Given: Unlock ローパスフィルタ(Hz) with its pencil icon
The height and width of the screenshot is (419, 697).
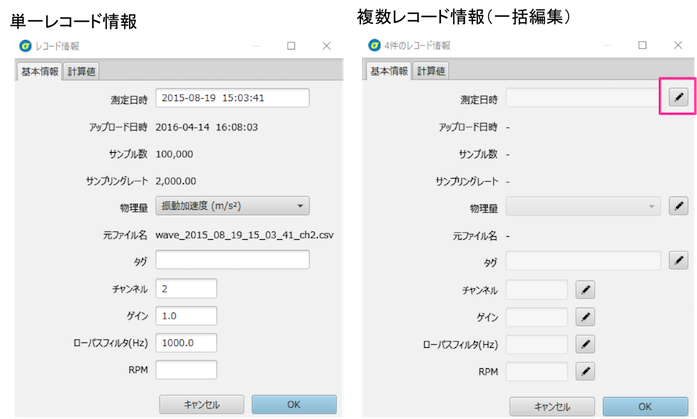Looking at the screenshot, I should [586, 344].
